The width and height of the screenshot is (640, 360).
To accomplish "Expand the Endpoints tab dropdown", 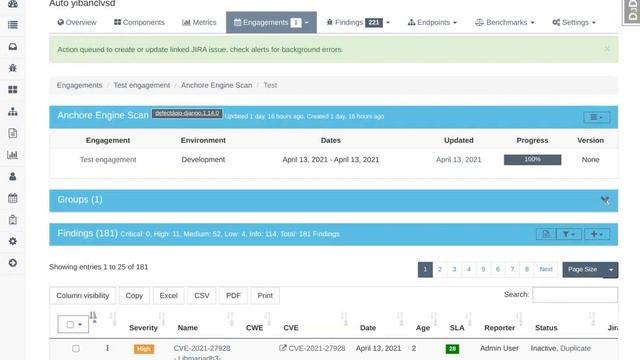I will click(x=455, y=23).
